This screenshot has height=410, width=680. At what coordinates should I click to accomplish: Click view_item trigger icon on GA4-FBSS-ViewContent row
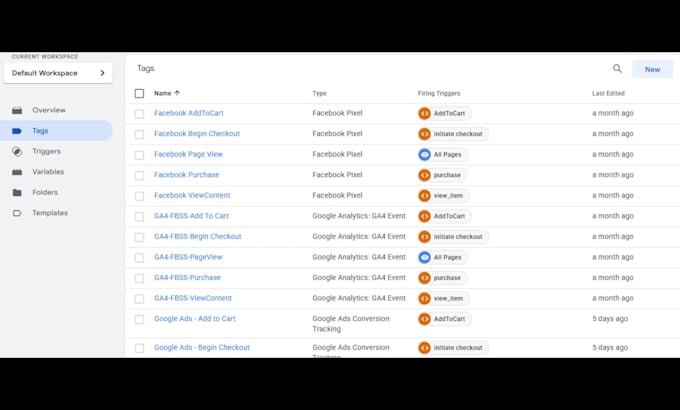pos(424,298)
